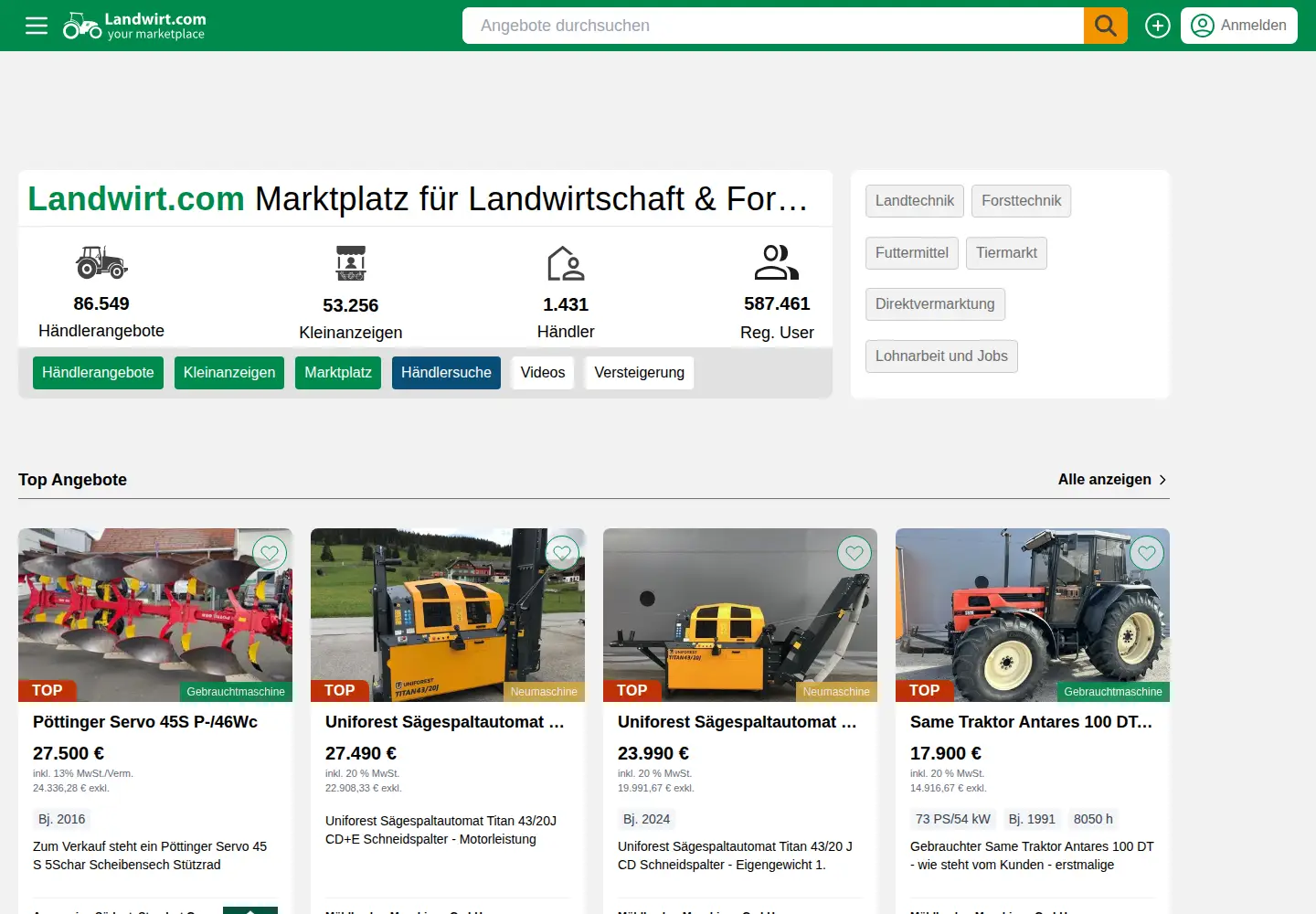Image resolution: width=1316 pixels, height=914 pixels.
Task: Open the Pöttinger plough photo
Action: pyautogui.click(x=155, y=615)
